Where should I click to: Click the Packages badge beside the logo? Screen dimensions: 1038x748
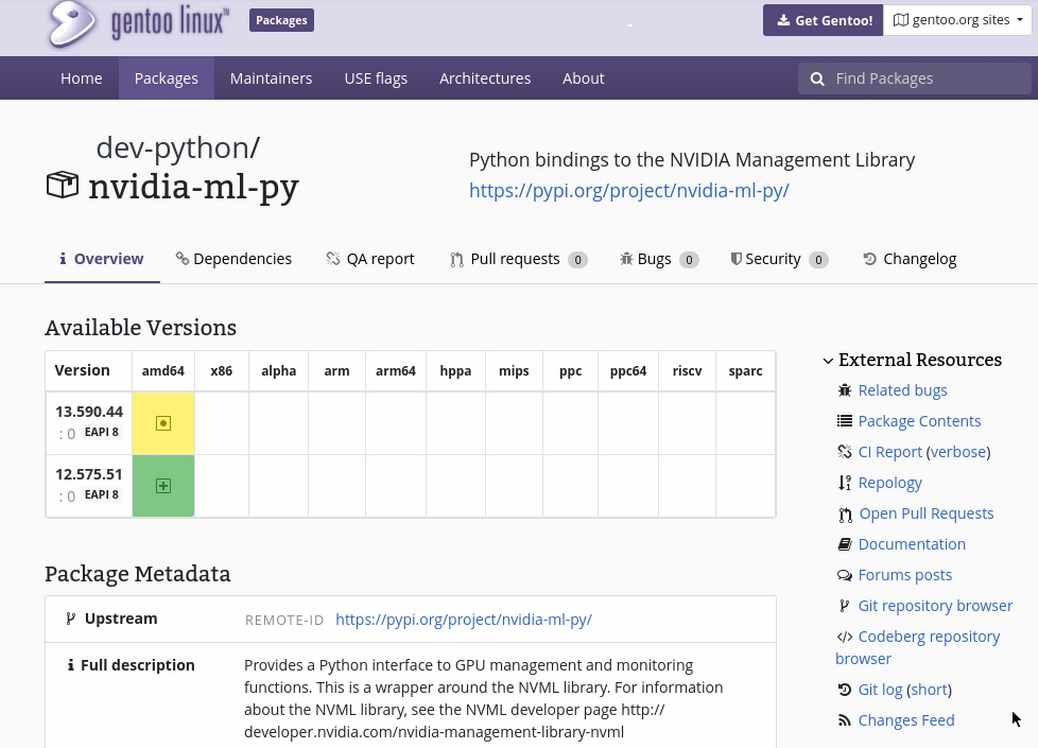click(281, 20)
